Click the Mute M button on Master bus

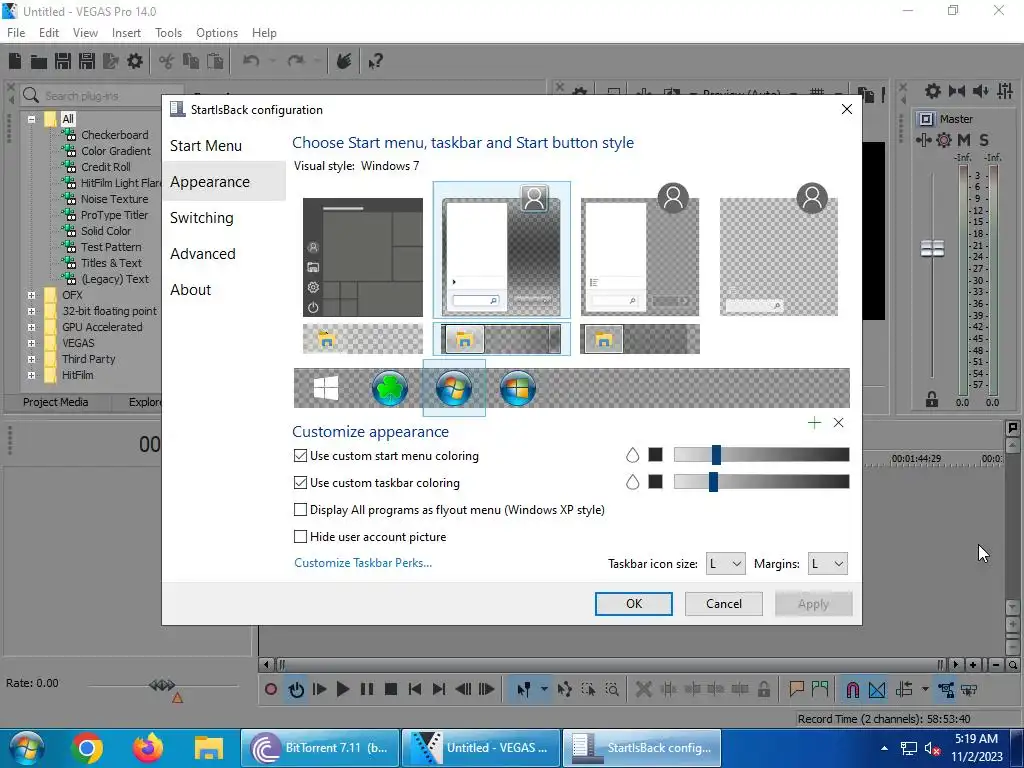(x=964, y=140)
